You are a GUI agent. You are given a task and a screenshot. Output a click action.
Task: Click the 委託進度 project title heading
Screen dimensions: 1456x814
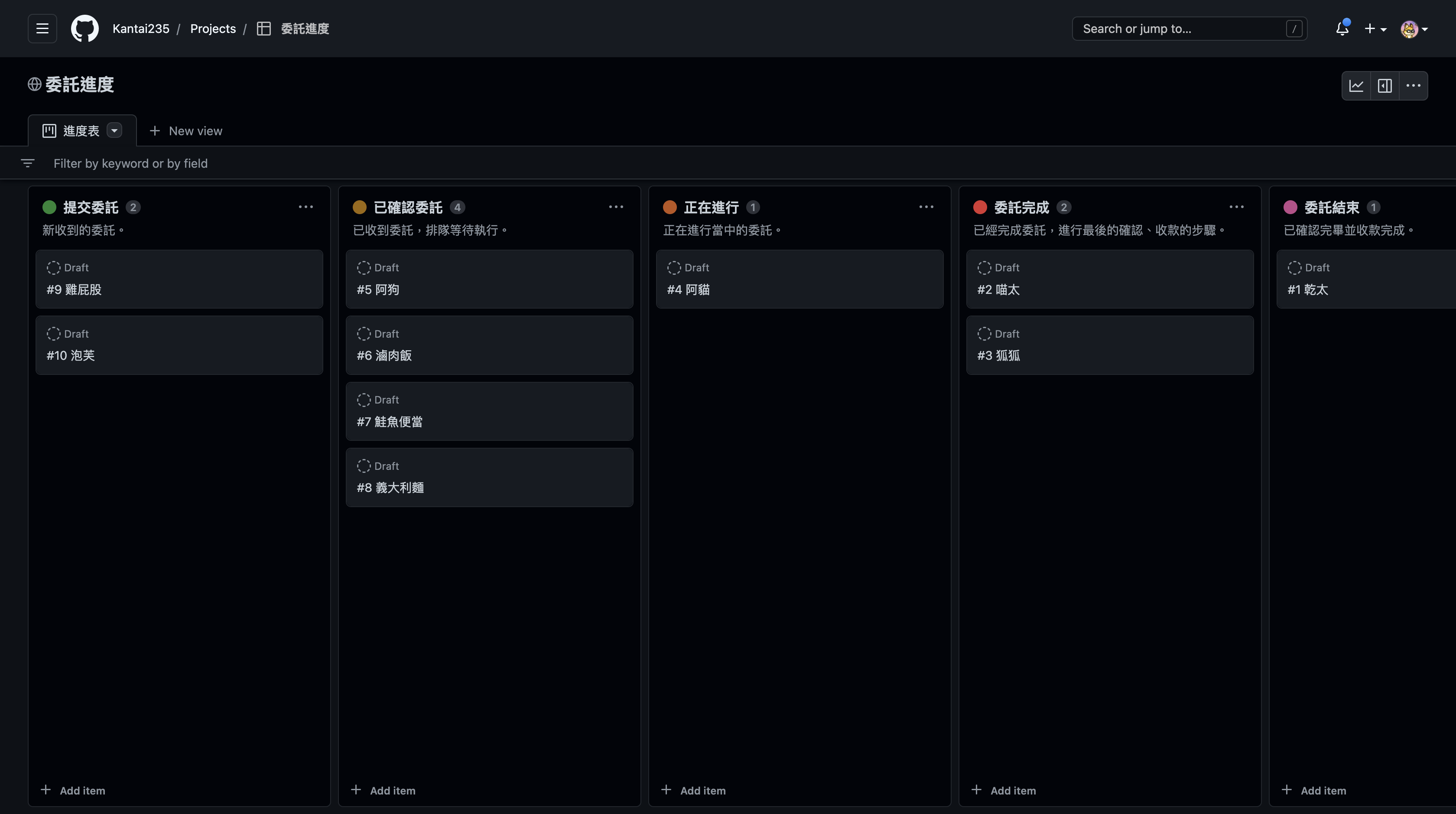tap(80, 84)
